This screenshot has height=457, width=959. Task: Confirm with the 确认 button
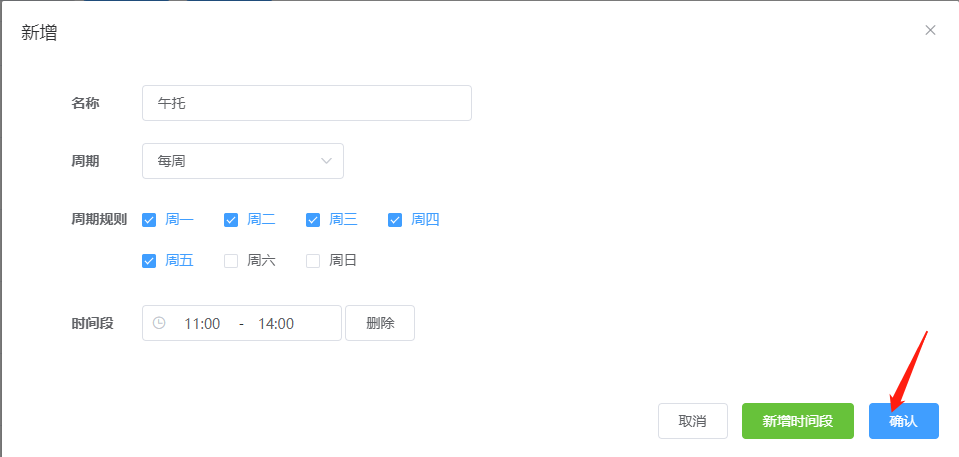click(903, 421)
